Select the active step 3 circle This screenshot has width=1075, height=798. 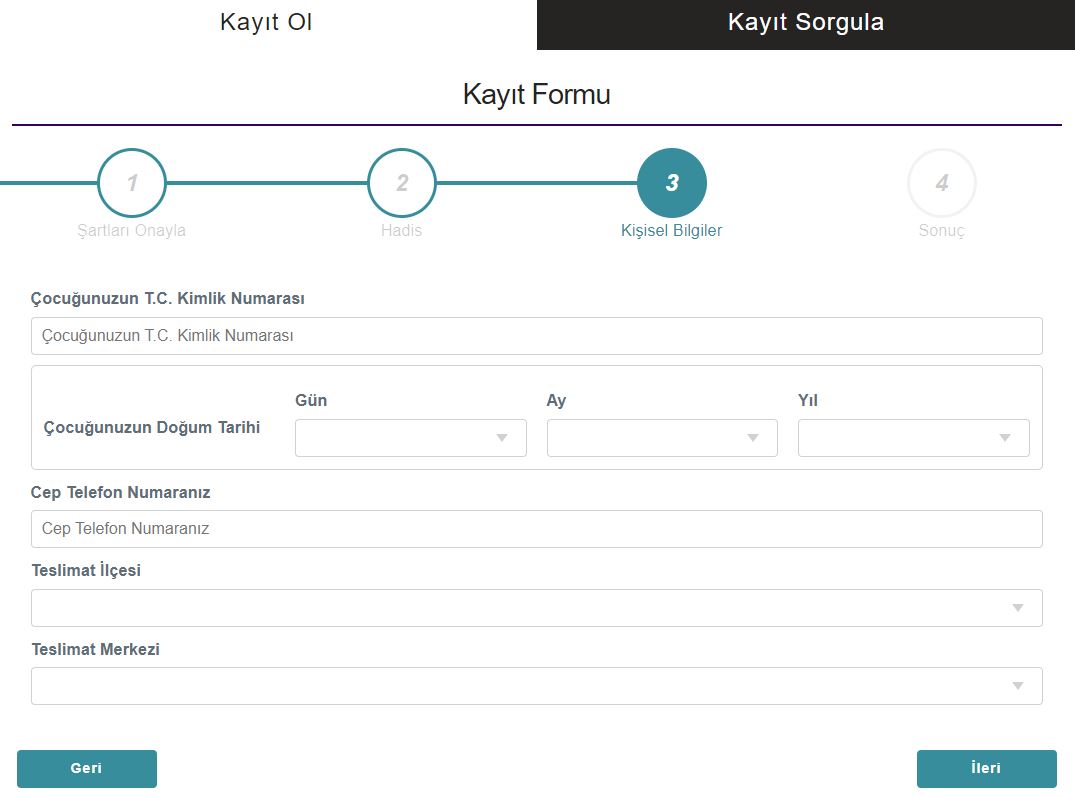pyautogui.click(x=672, y=183)
